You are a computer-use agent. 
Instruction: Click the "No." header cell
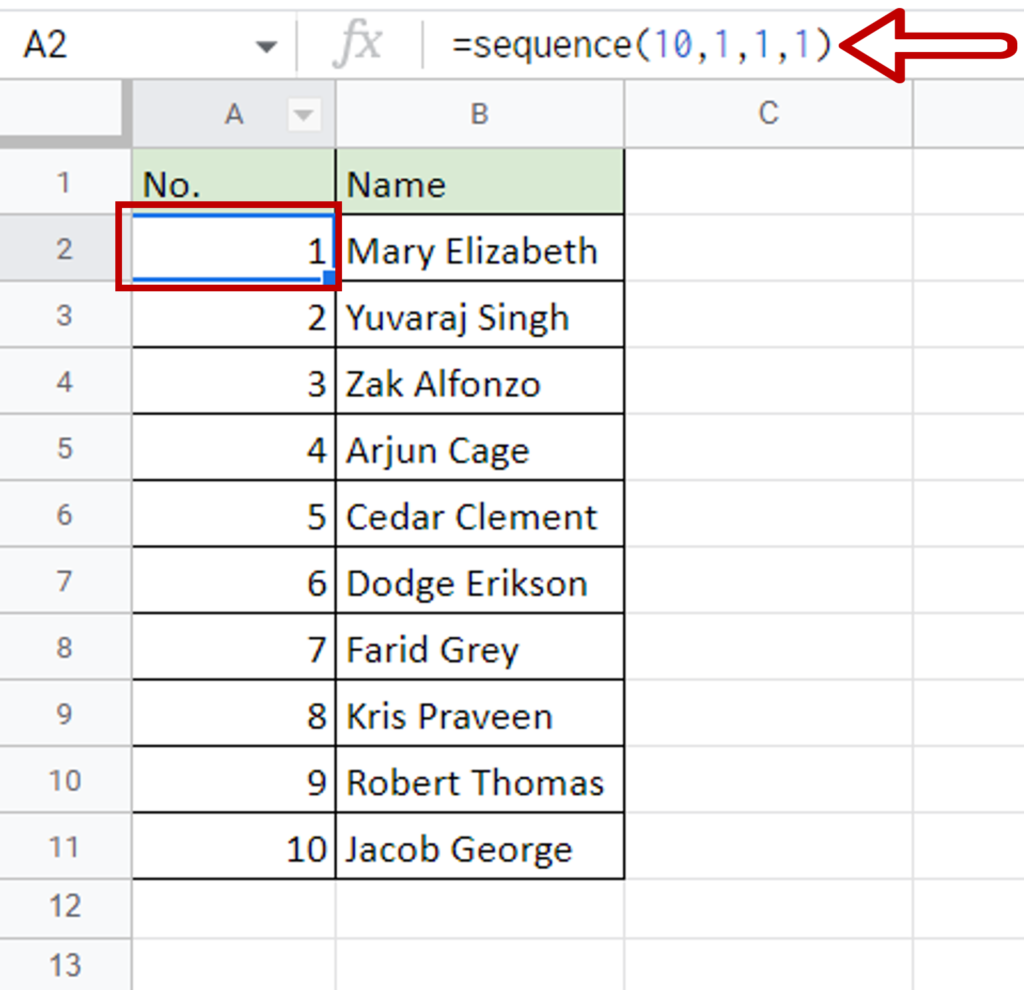[234, 182]
